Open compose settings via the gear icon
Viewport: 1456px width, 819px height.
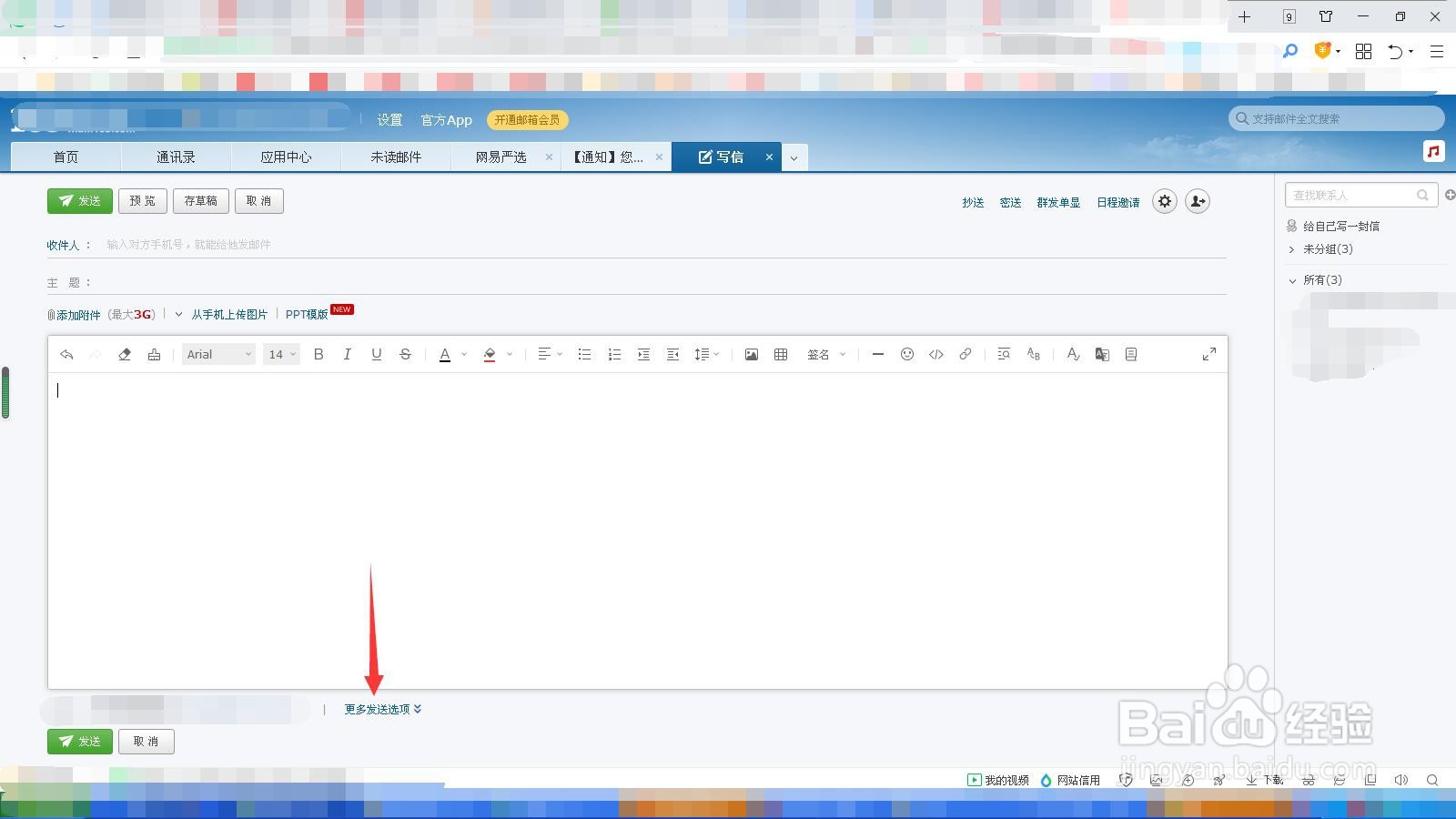coord(1166,201)
